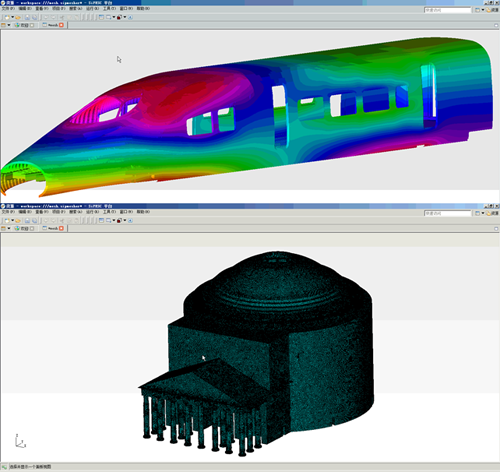
Task: Open the 工具 menu in the Pantheon window menu bar
Action: click(x=109, y=212)
